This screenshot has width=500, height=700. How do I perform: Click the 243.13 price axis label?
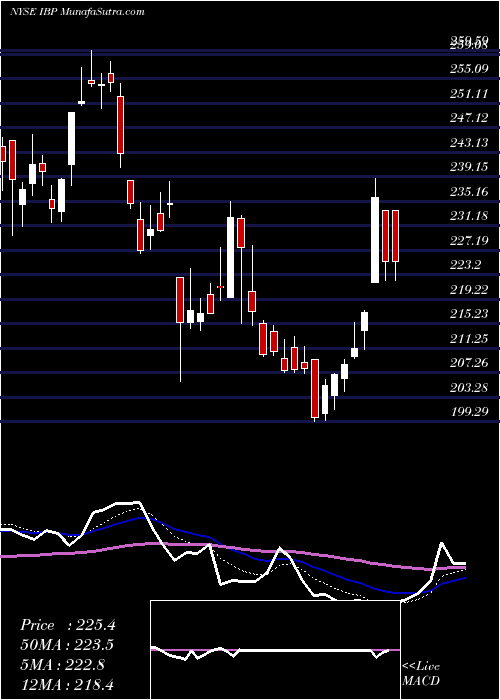click(x=471, y=143)
